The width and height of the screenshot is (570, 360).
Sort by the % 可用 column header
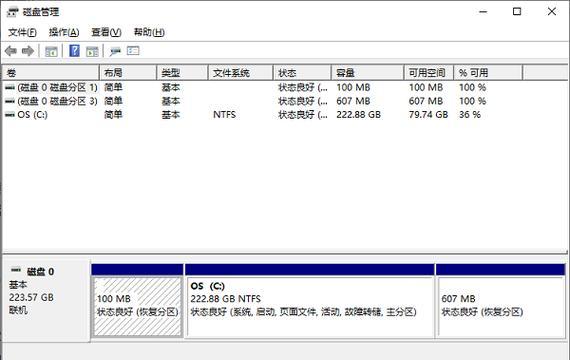[x=488, y=73]
